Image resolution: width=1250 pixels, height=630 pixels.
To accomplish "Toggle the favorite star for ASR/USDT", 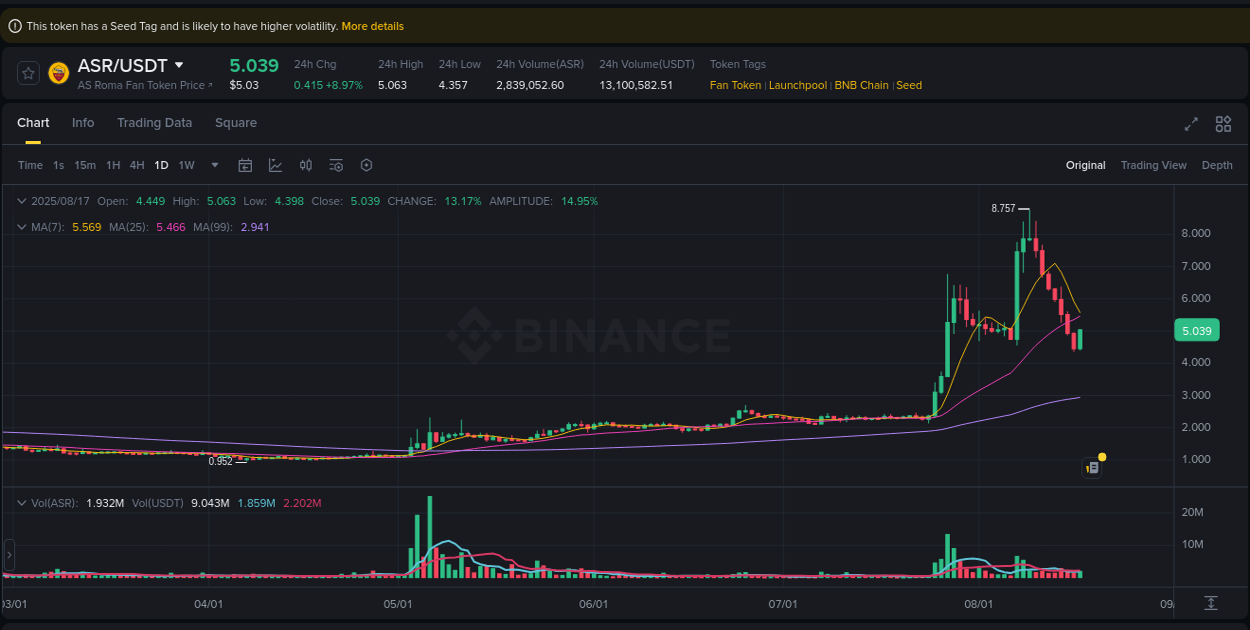I will tap(28, 73).
